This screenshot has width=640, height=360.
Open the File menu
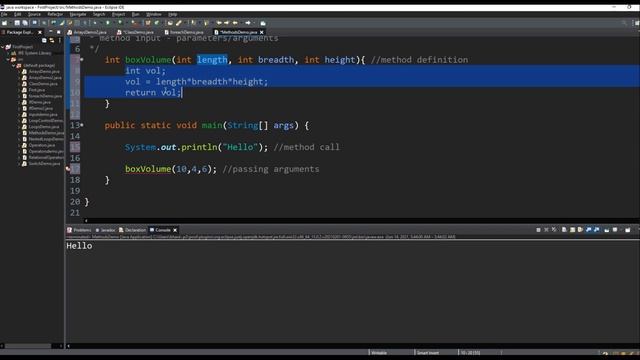coord(4,14)
